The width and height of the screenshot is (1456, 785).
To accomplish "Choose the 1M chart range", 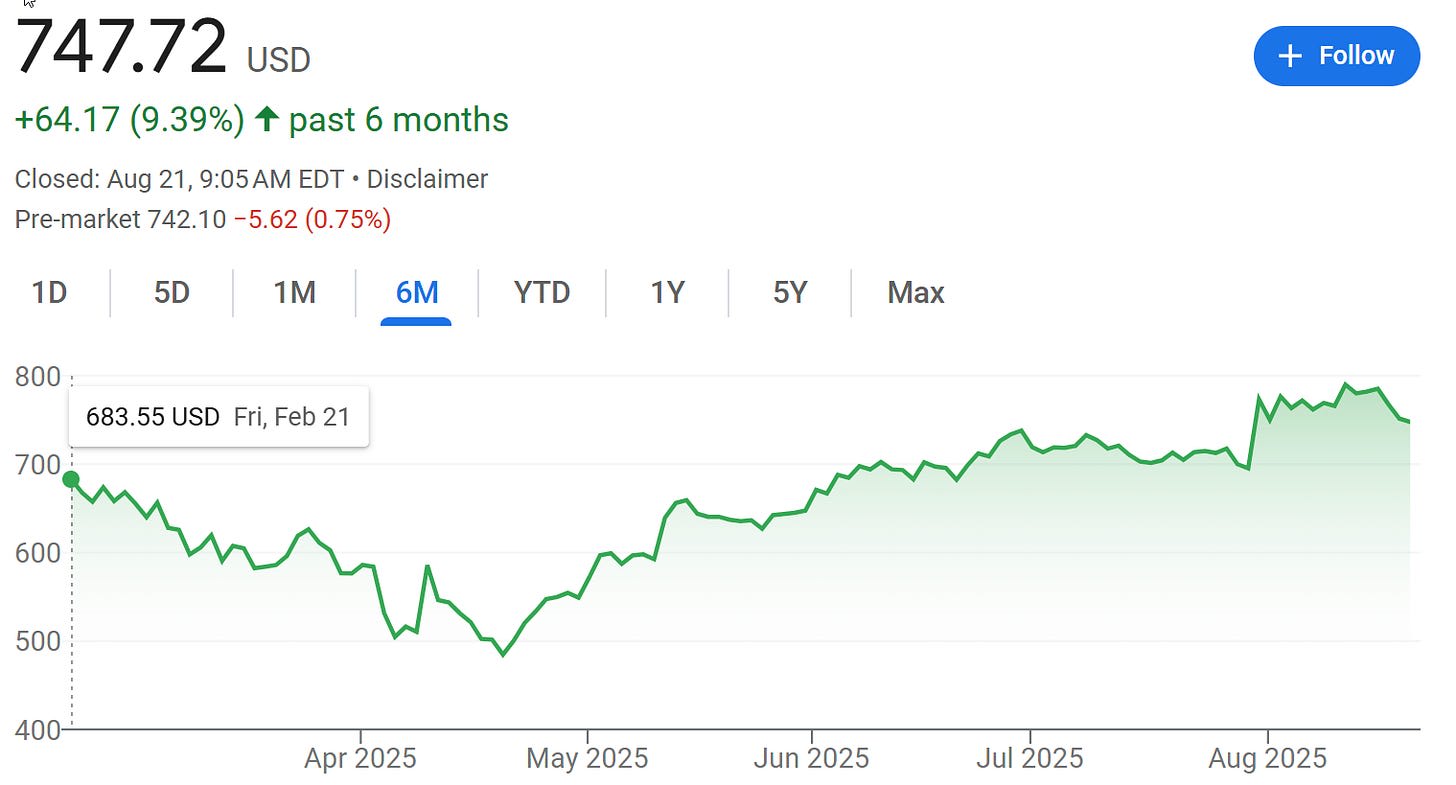I will 295,293.
